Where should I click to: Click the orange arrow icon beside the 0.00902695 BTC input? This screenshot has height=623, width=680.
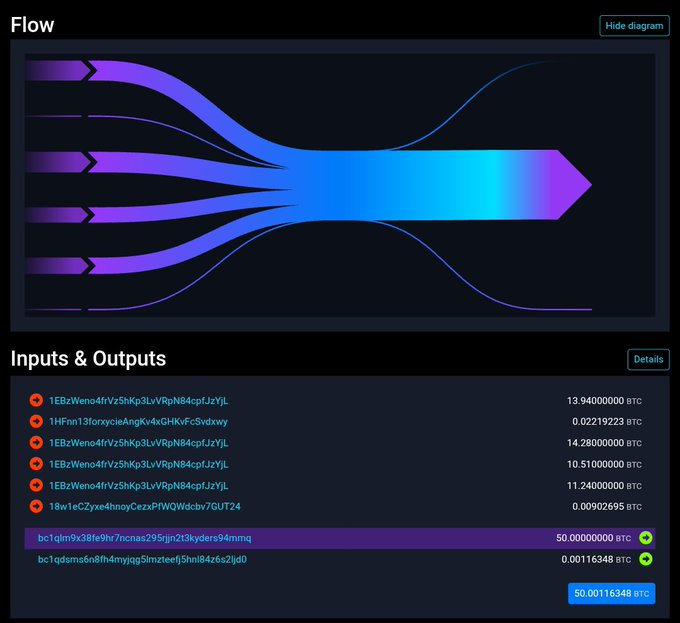click(36, 506)
